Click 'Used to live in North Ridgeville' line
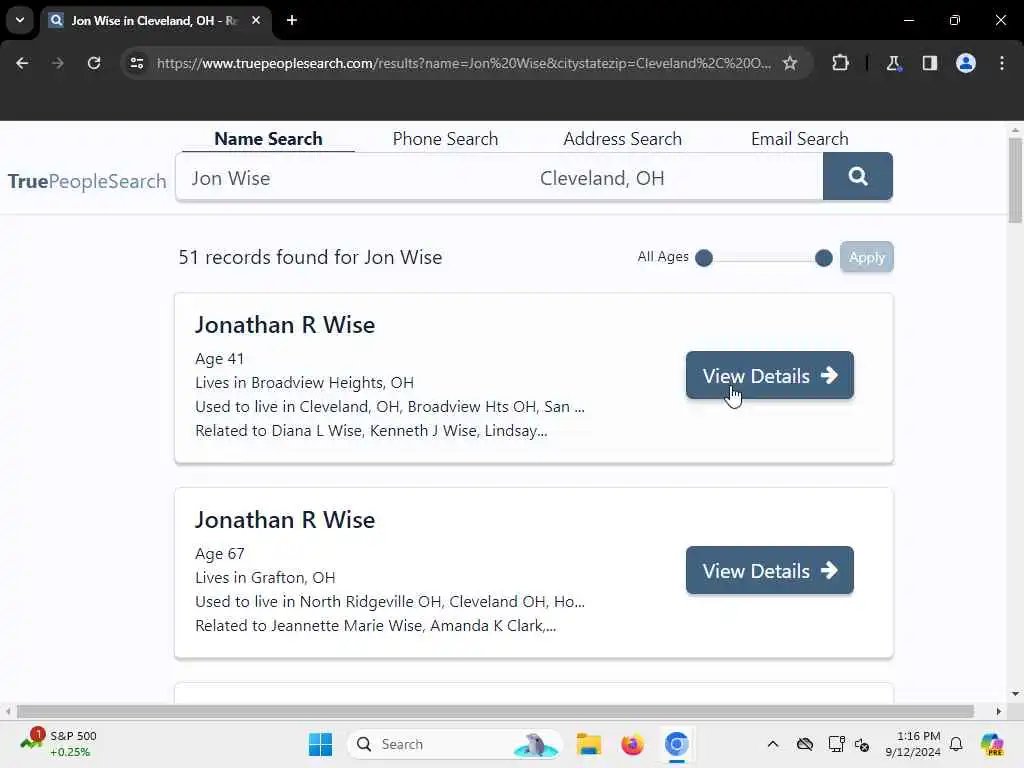 390,601
